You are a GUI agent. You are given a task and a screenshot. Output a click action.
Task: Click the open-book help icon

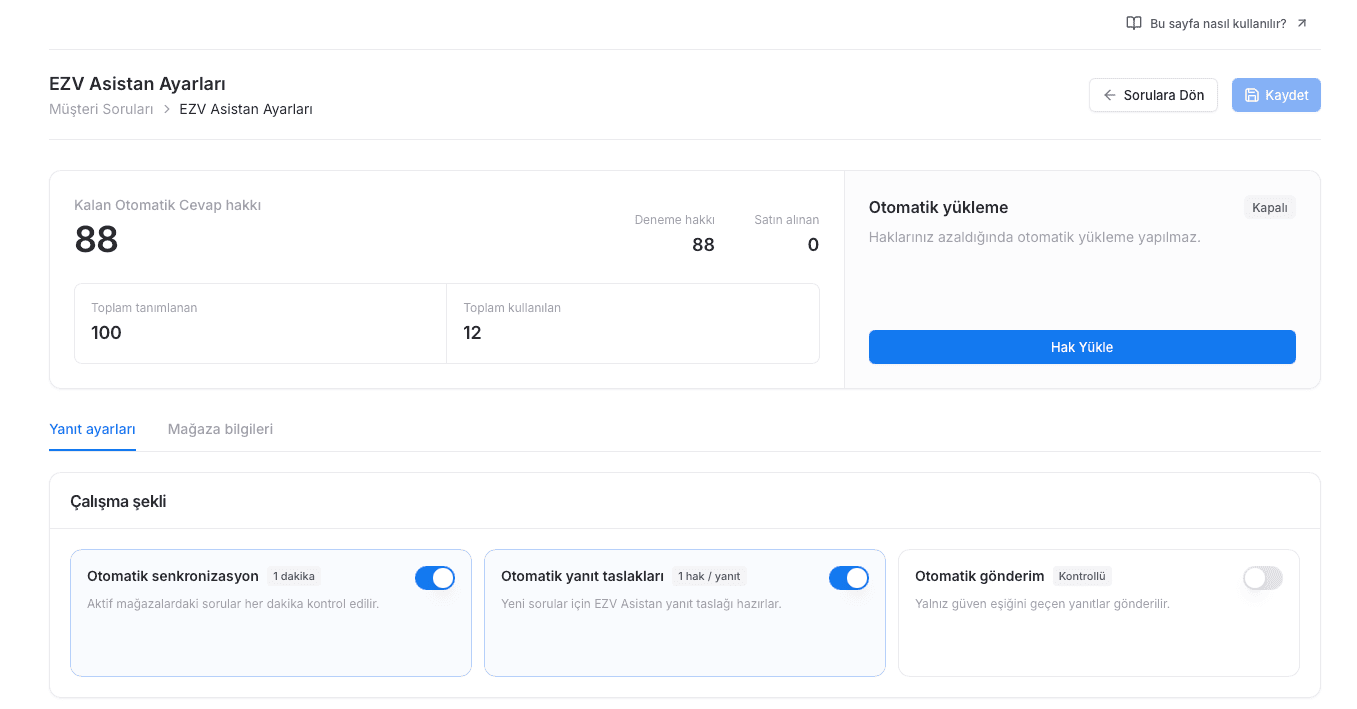click(x=1134, y=23)
